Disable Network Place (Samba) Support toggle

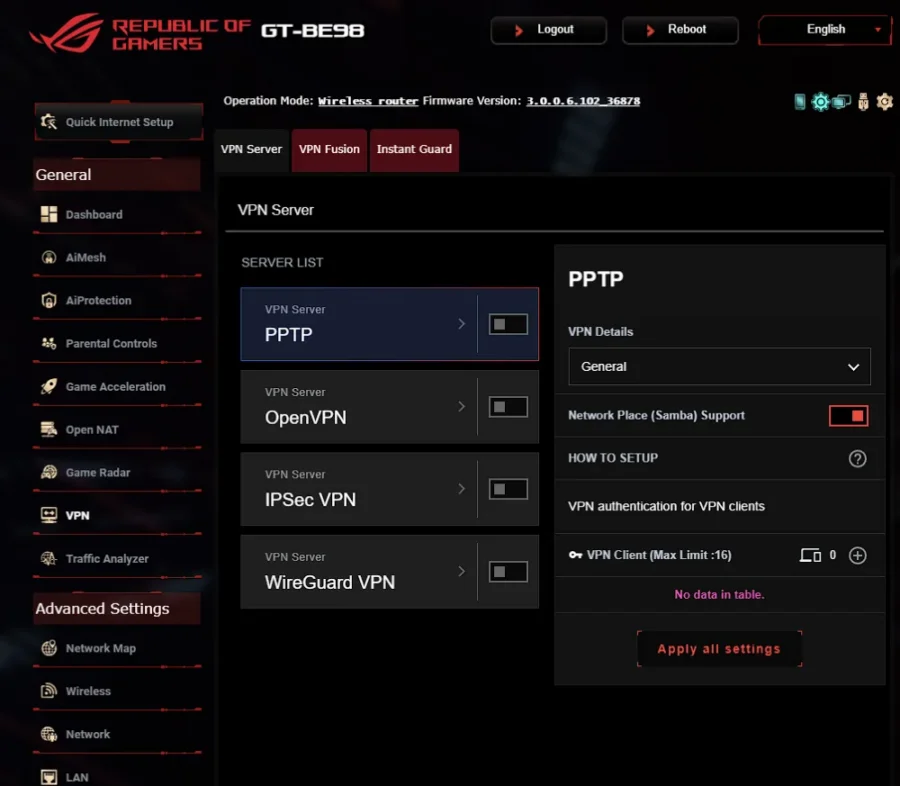(848, 416)
